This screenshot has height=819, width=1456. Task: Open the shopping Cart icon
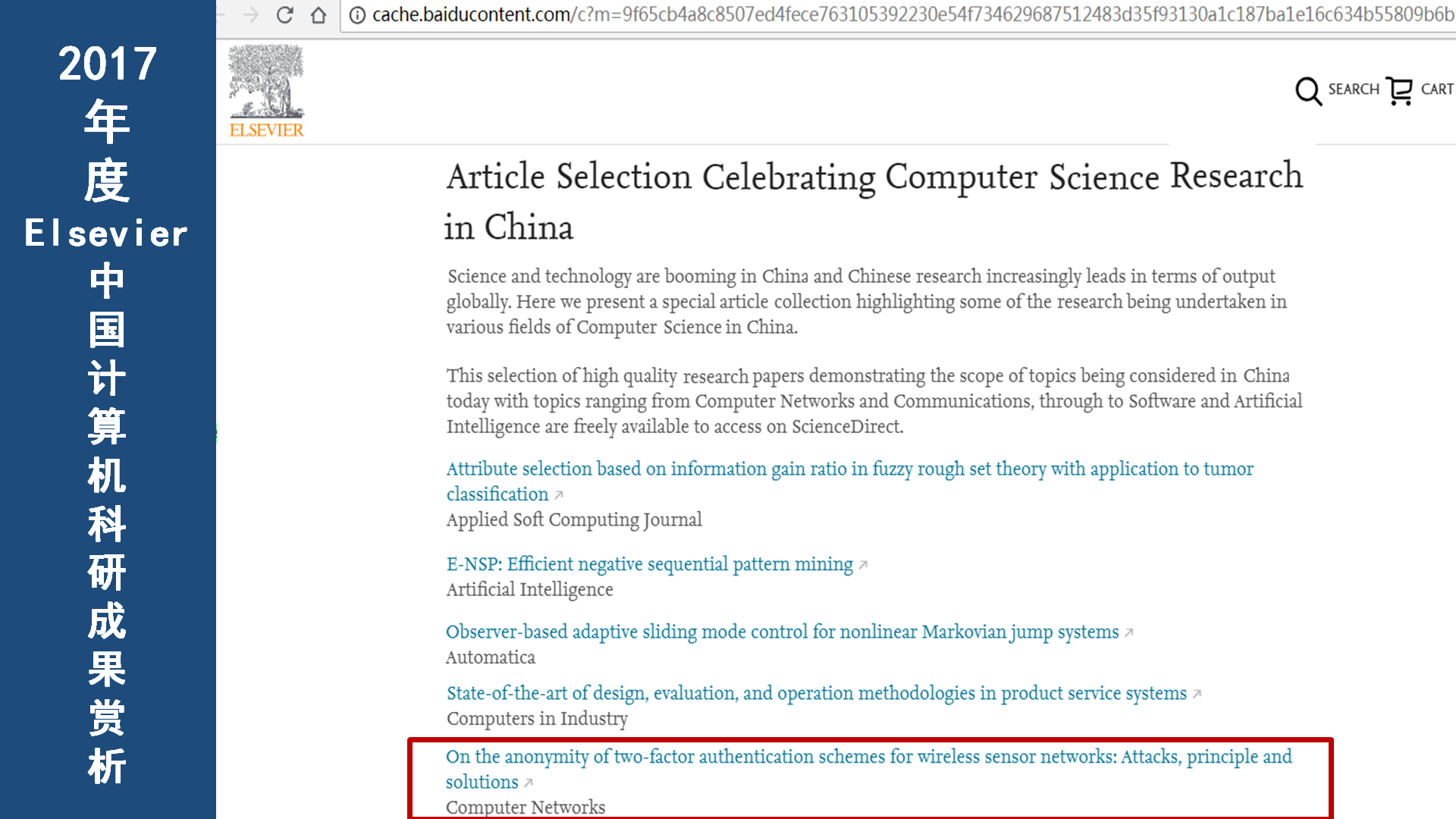[x=1399, y=91]
